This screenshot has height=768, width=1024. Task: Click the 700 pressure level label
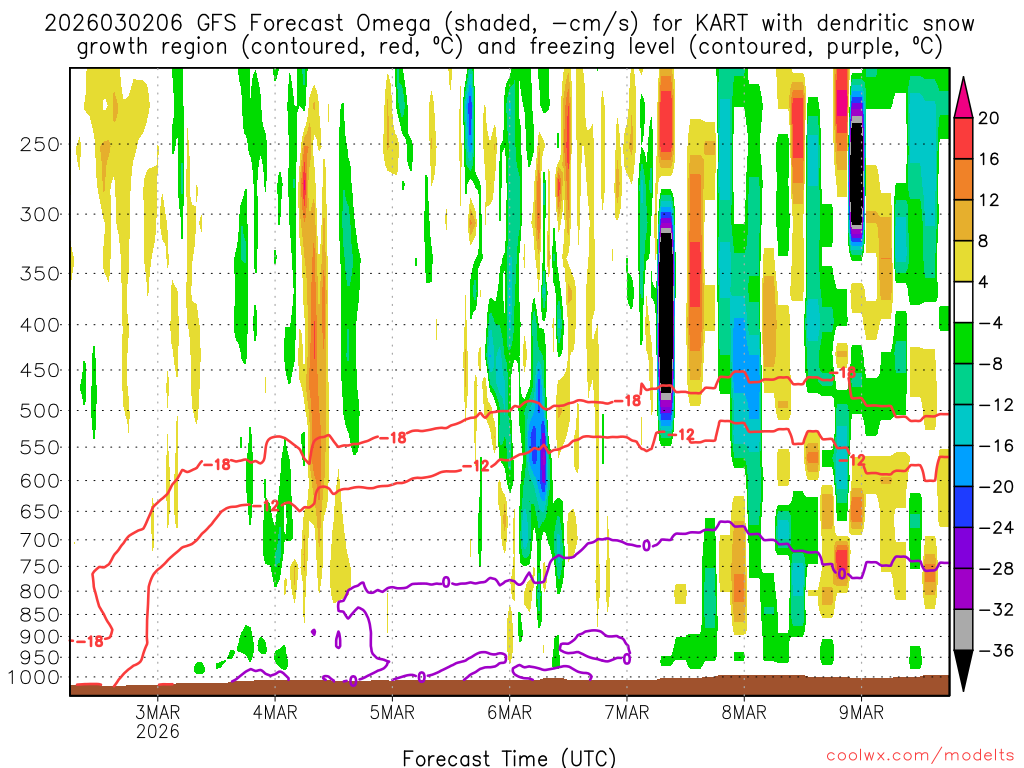click(40, 540)
